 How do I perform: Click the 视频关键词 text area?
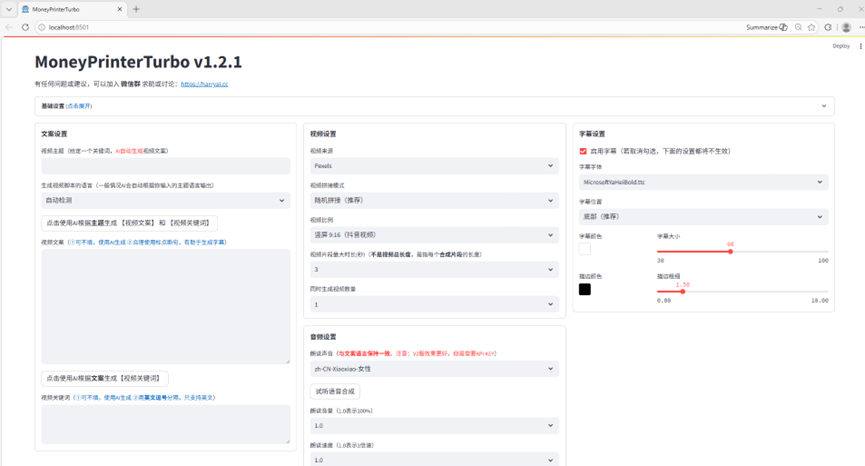click(165, 424)
